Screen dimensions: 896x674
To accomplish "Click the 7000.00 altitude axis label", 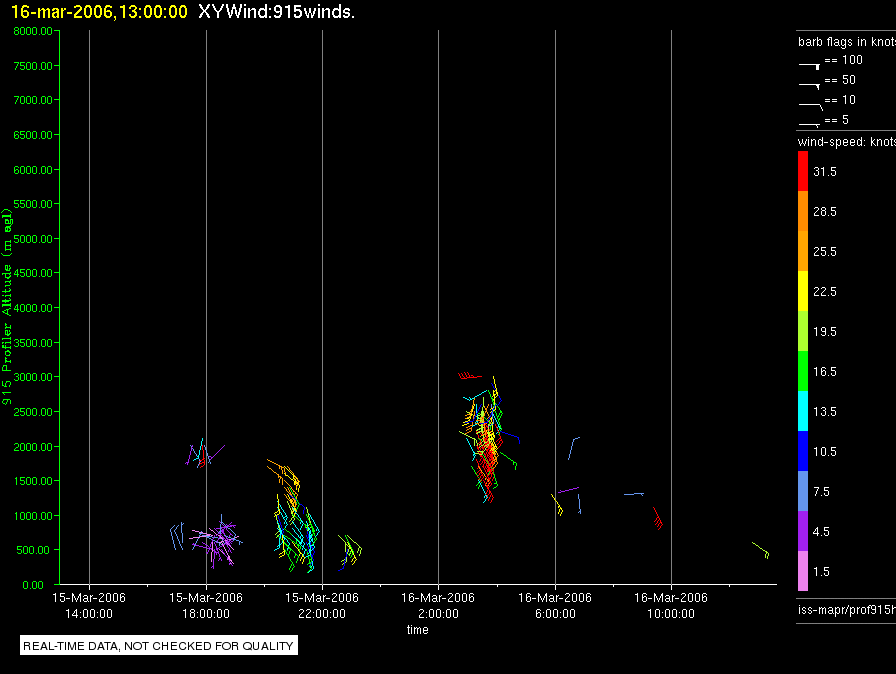I will click(x=33, y=100).
